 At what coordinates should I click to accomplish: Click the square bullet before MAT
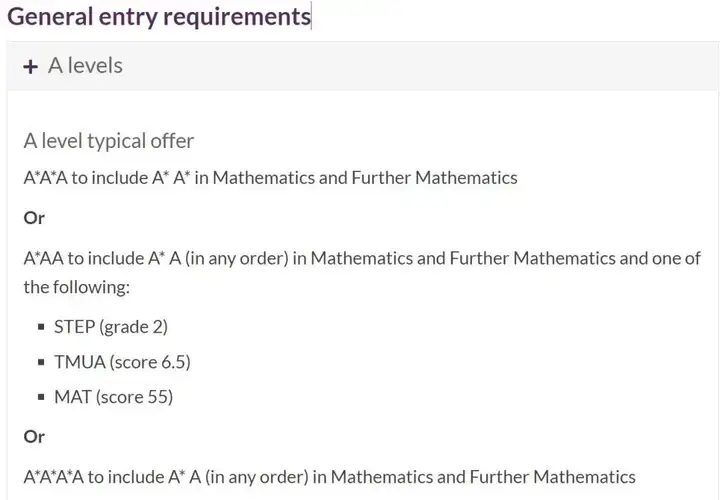[x=41, y=397]
